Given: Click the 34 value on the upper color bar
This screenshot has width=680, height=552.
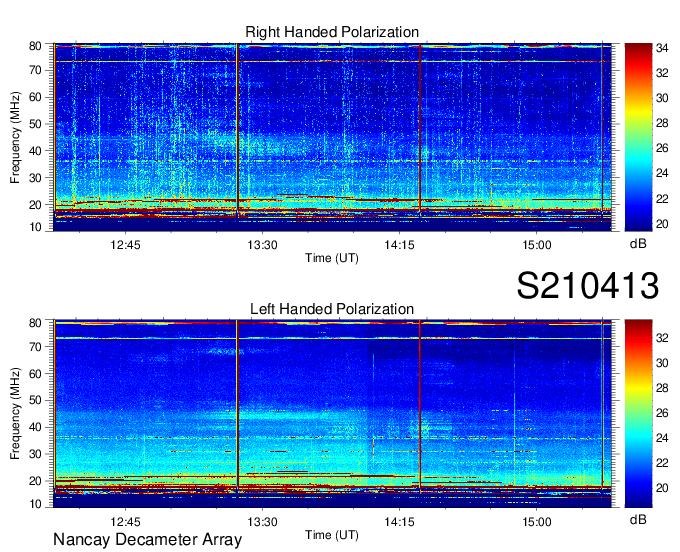Looking at the screenshot, I should (x=662, y=48).
